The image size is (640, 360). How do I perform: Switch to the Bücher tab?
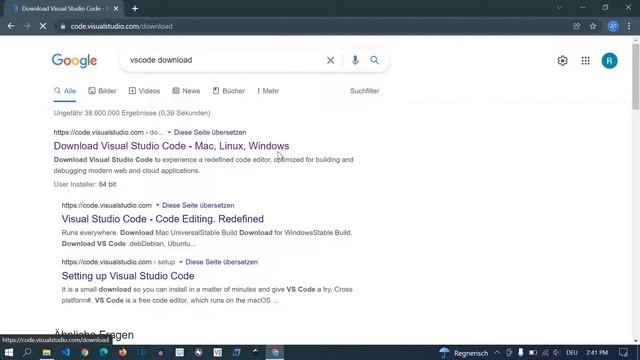tap(229, 91)
